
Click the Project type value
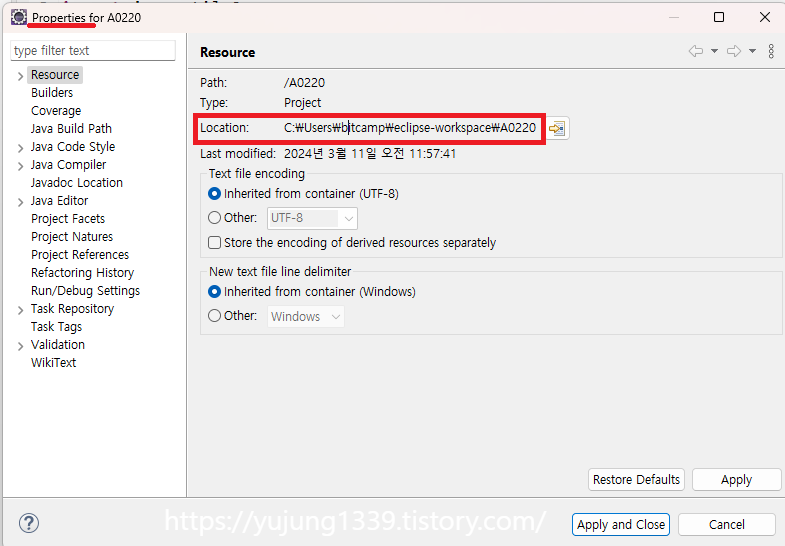coord(302,103)
